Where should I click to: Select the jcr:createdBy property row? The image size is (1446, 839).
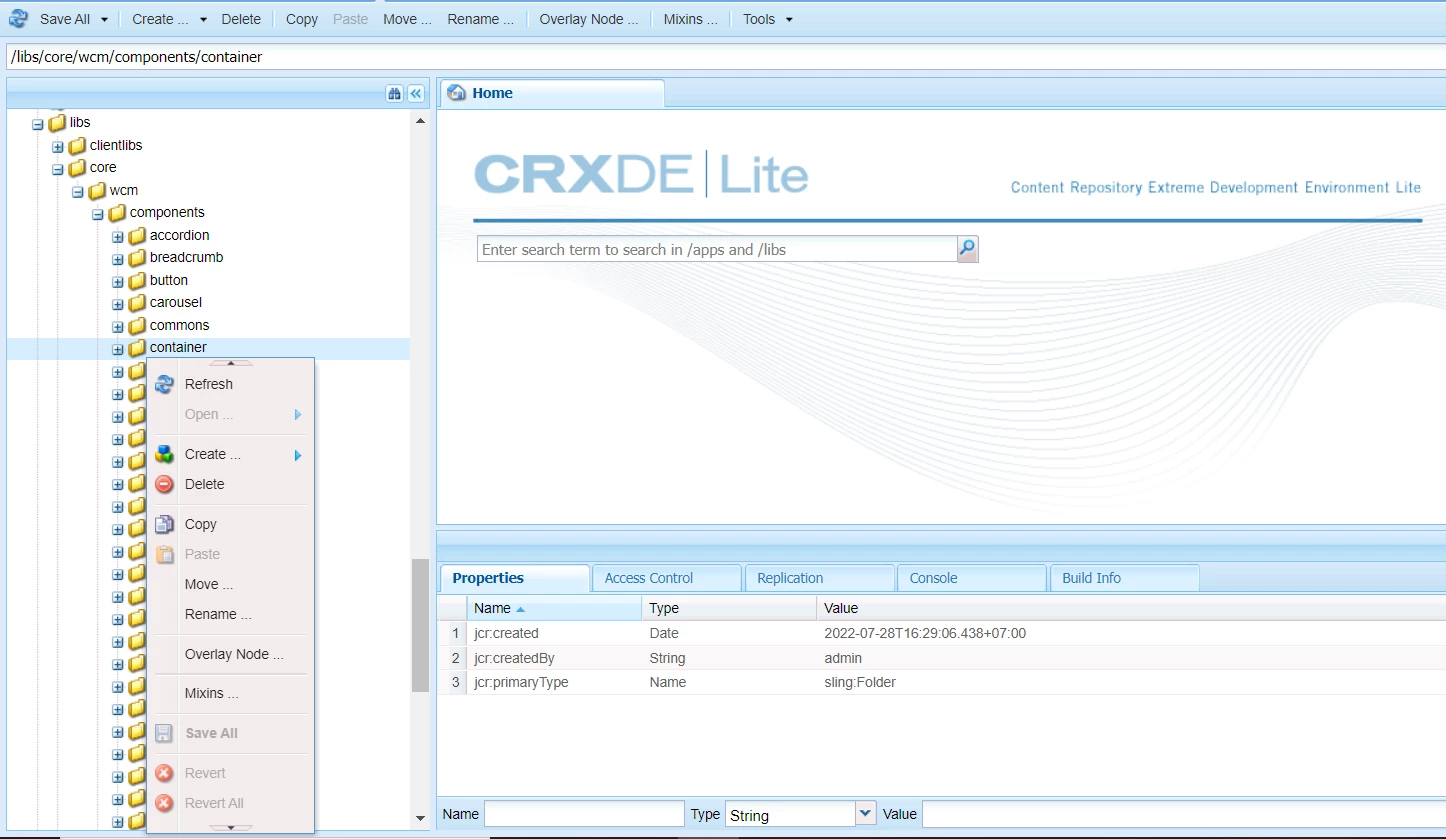coord(942,658)
